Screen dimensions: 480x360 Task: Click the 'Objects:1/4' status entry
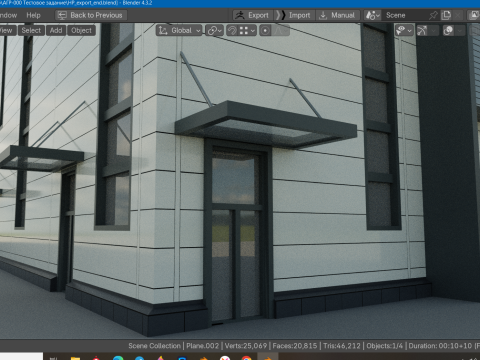[x=385, y=346]
